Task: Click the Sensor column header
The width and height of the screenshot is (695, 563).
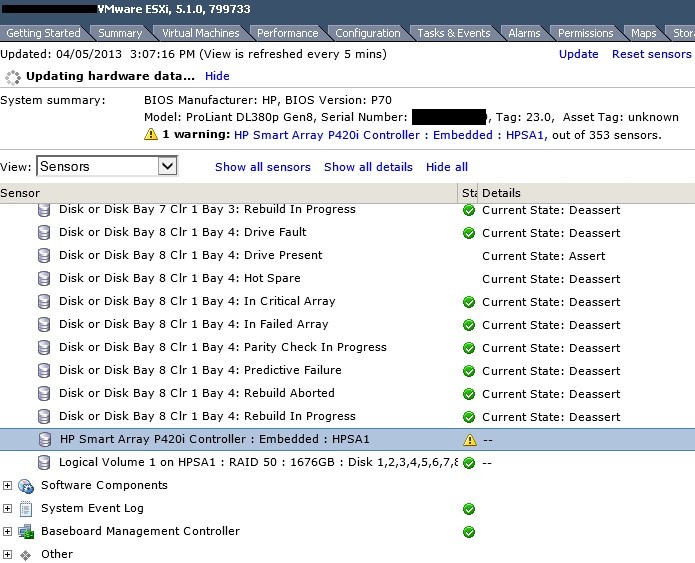Action: click(228, 193)
